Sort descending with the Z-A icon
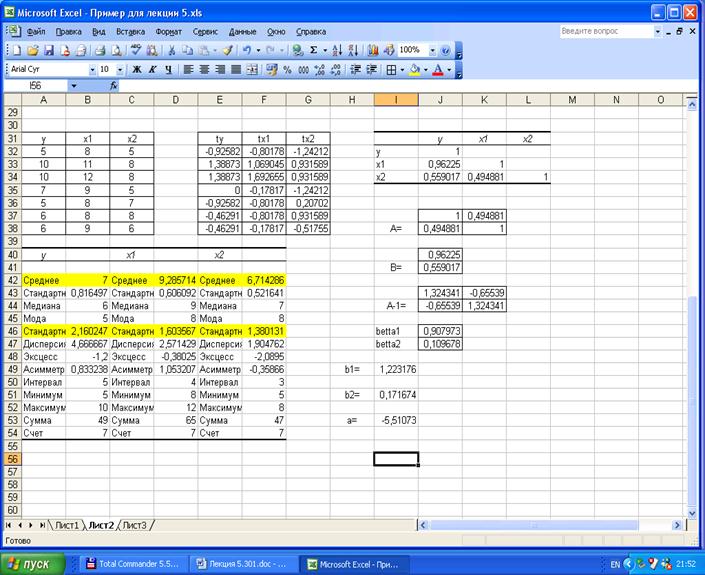Image resolution: width=705 pixels, height=575 pixels. (x=353, y=50)
